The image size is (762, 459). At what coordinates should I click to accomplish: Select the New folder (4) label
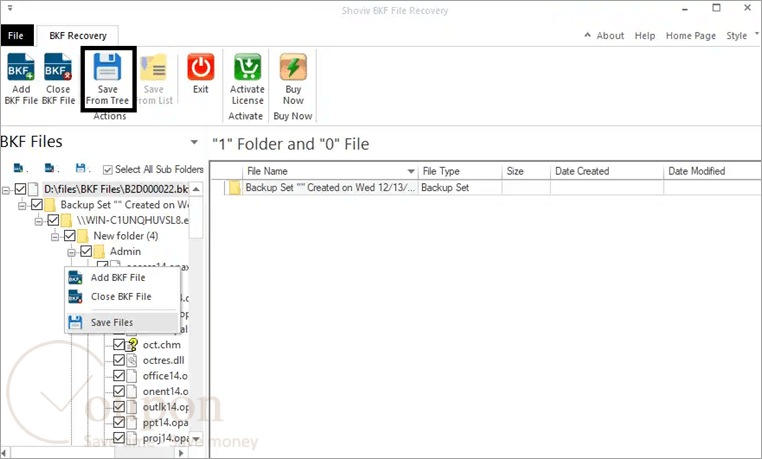[126, 236]
